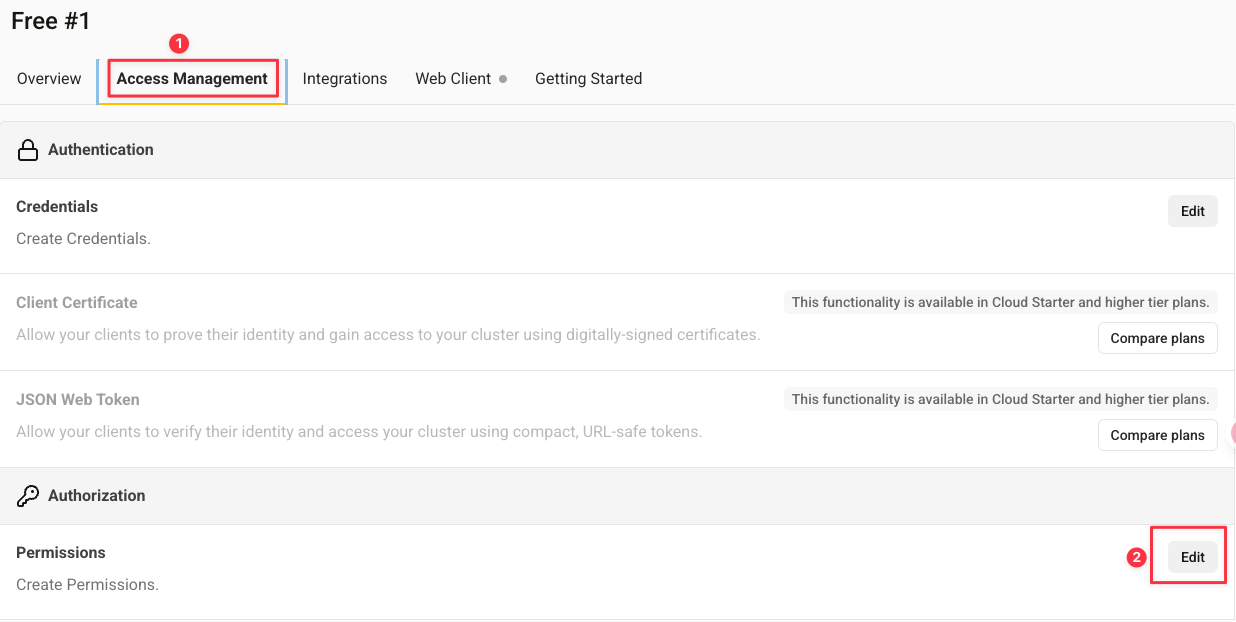The height and width of the screenshot is (622, 1236).
Task: Select the Access Management tab
Action: coord(192,79)
